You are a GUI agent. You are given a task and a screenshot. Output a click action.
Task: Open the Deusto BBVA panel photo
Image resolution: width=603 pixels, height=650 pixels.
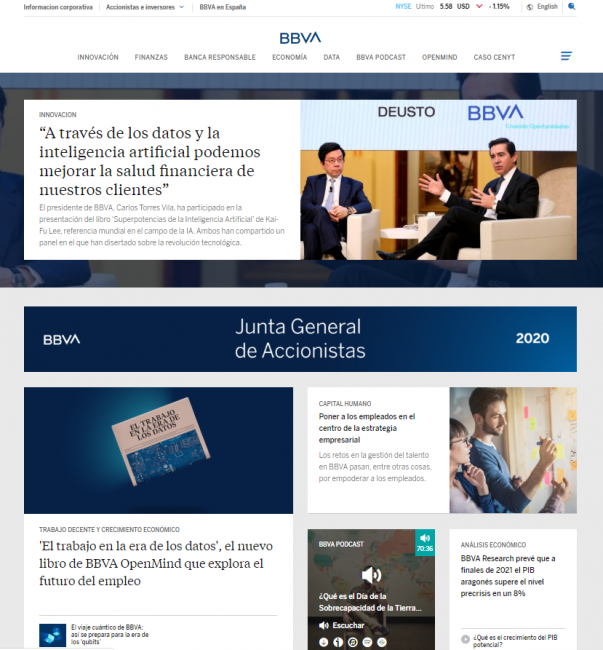pos(438,180)
